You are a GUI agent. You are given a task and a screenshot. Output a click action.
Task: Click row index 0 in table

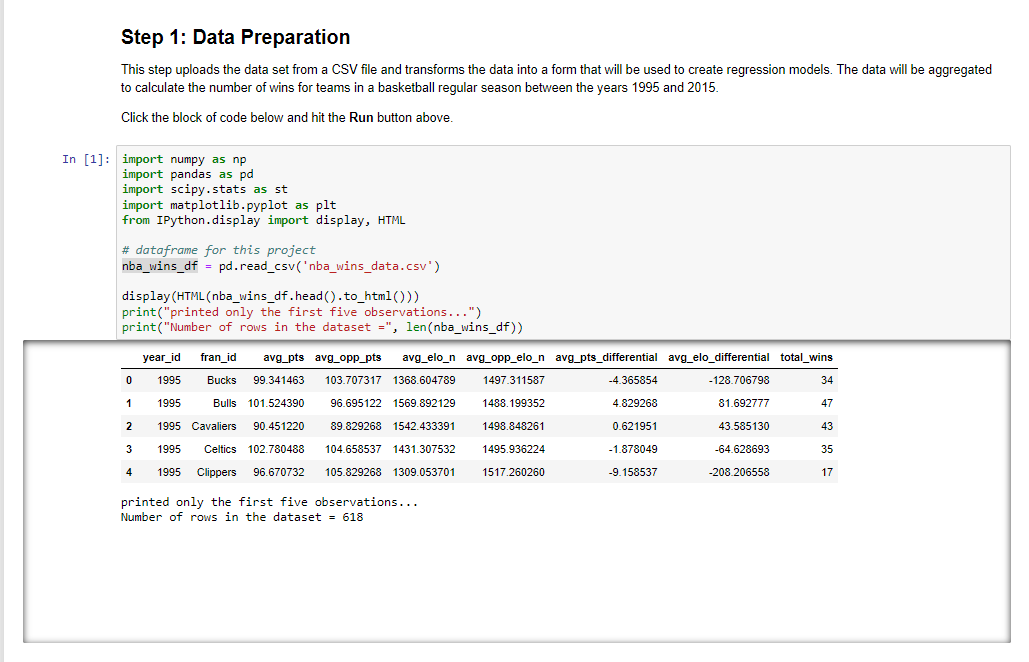[129, 381]
